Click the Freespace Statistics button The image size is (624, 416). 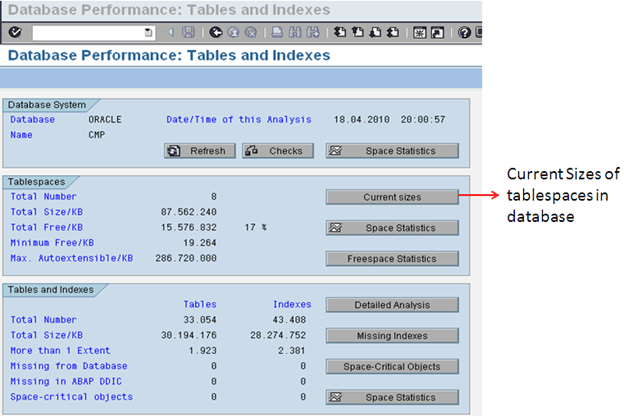[392, 259]
